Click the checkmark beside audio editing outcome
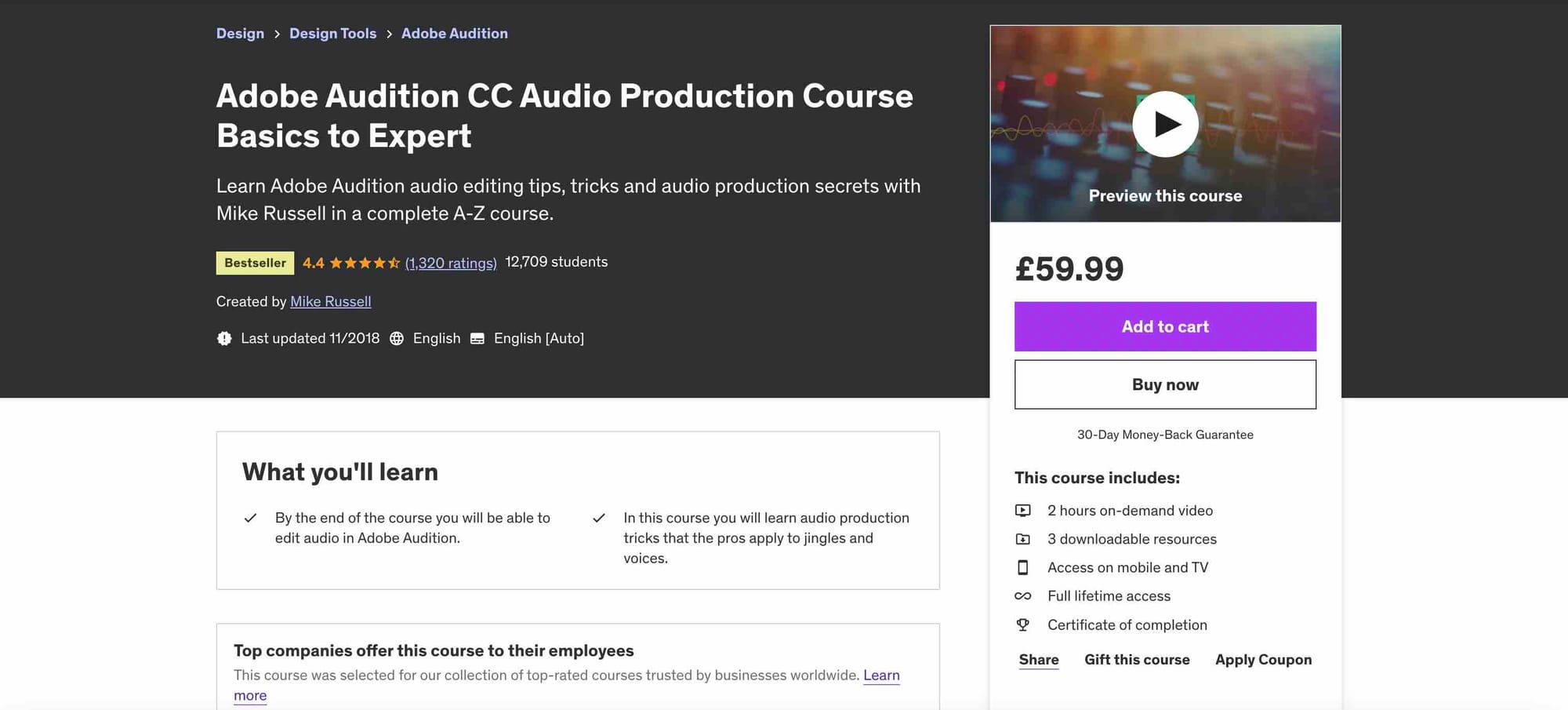Screen dimensions: 1568x710 [250, 517]
